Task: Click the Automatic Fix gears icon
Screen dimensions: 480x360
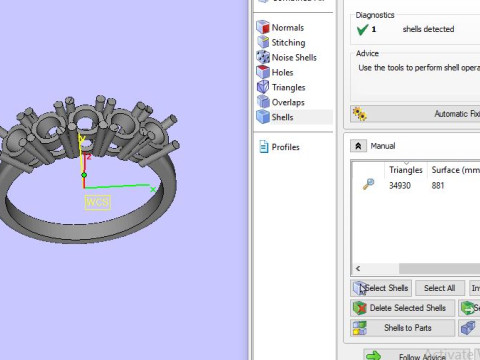Action: 359,114
